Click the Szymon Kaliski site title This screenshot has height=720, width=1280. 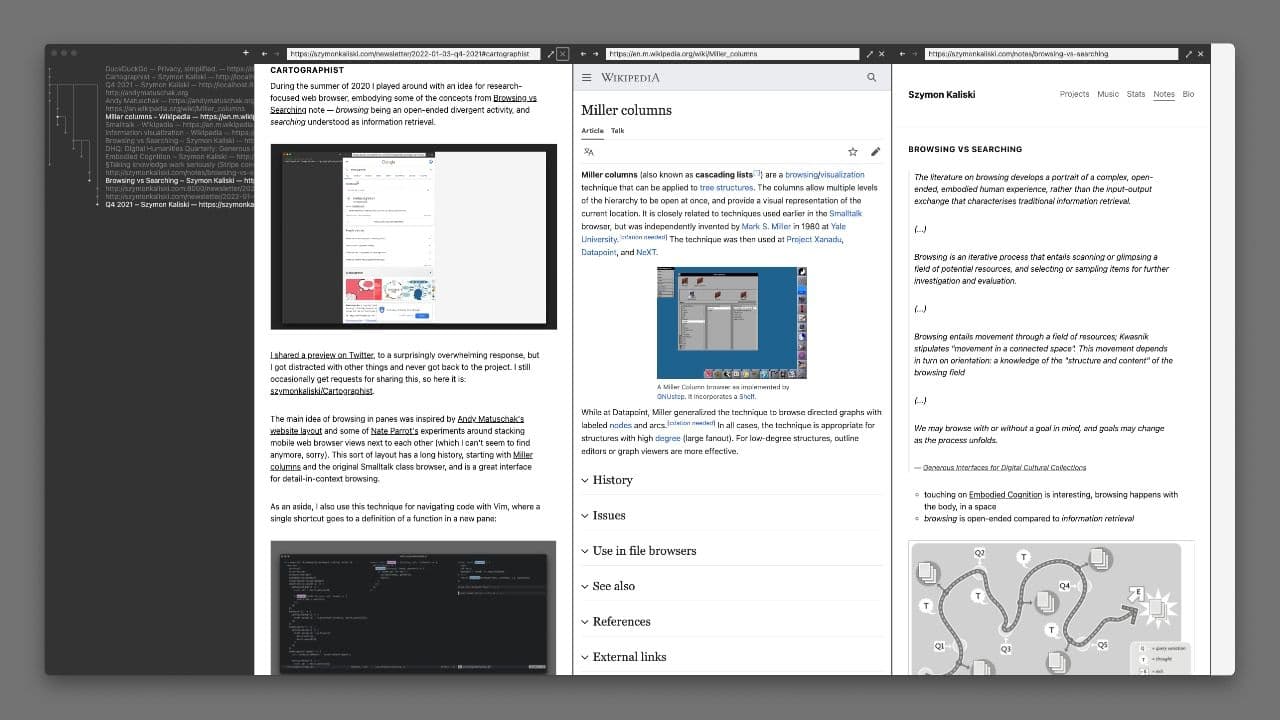(941, 95)
